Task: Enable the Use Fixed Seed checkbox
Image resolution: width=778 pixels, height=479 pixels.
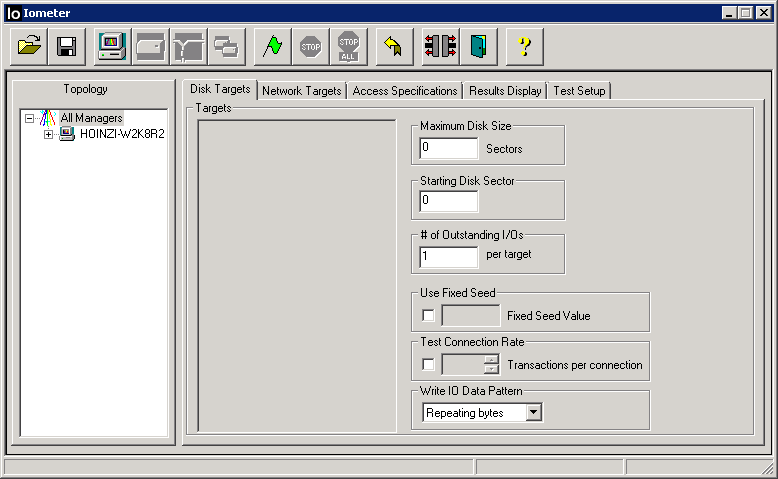Action: pyautogui.click(x=428, y=315)
